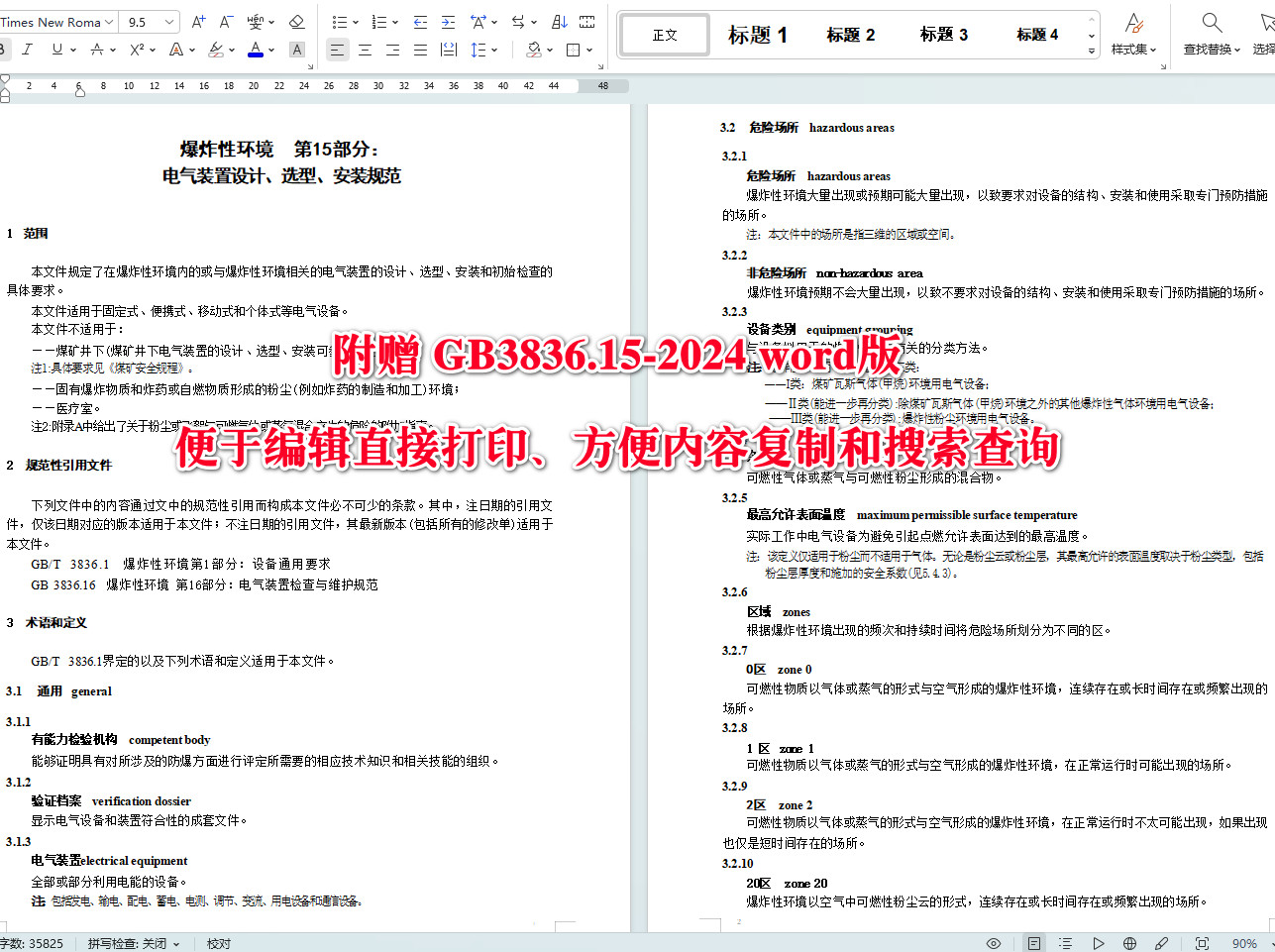
Task: Select the Bold formatting icon
Action: (4, 49)
